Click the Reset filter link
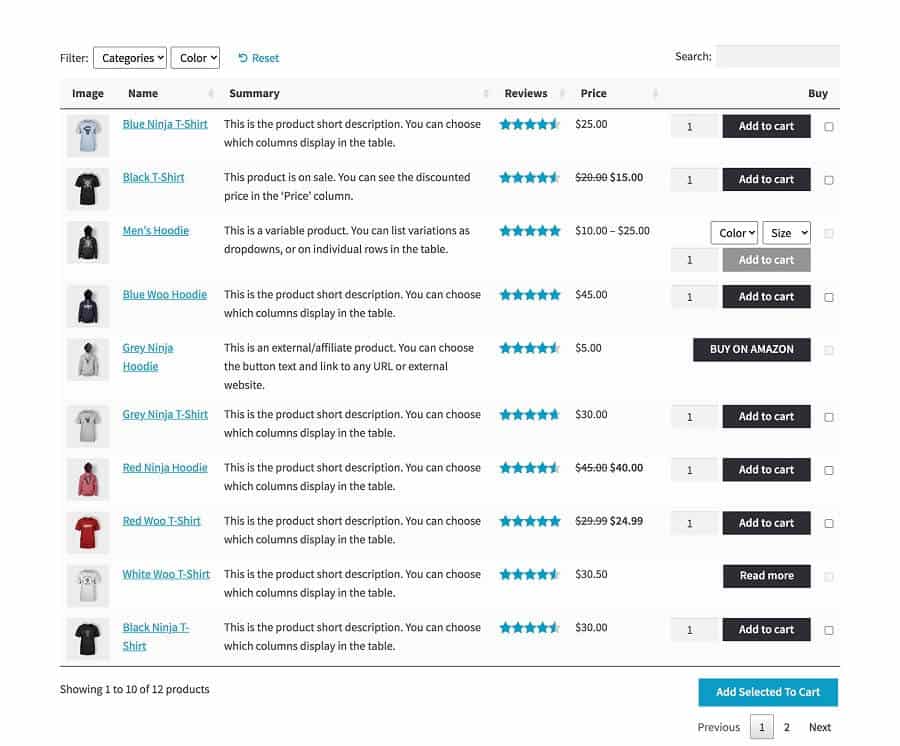Screen dimensions: 900x746 click(259, 58)
